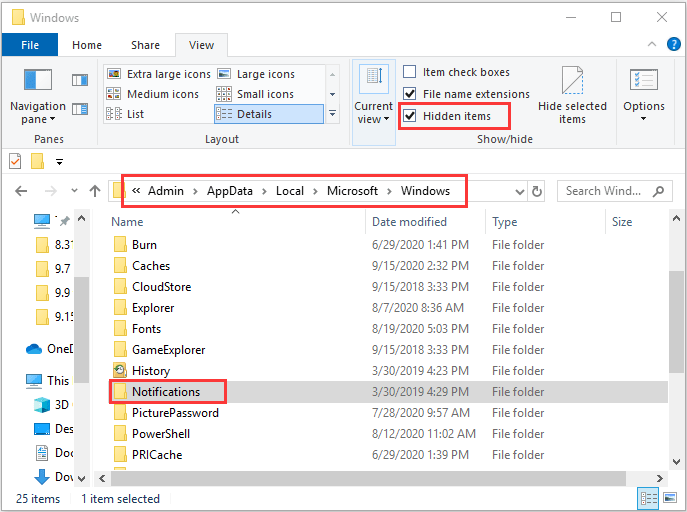This screenshot has height=512, width=687.
Task: Sort by the Size column header
Action: (622, 222)
